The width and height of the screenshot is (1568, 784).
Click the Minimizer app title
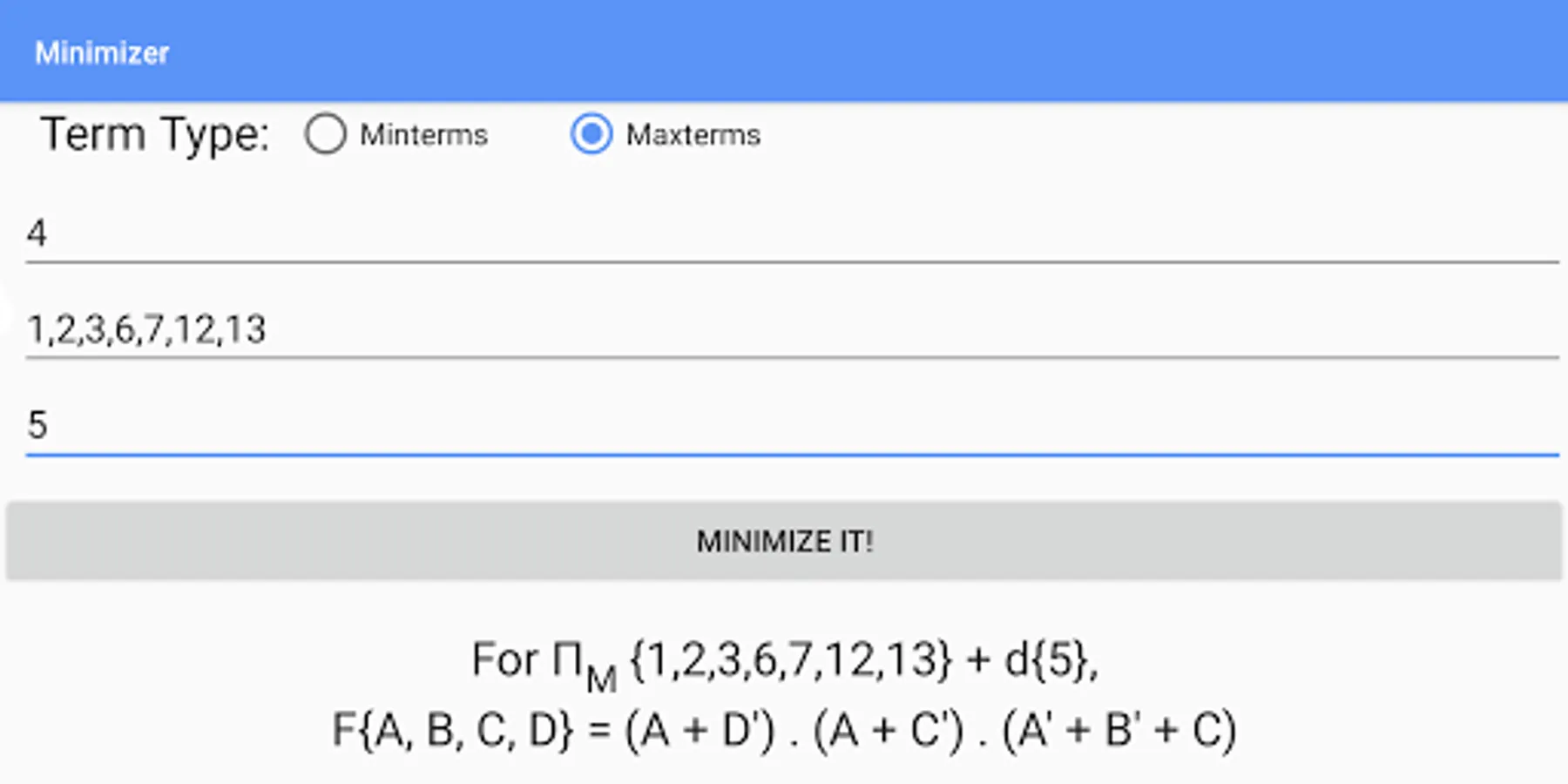tap(102, 53)
